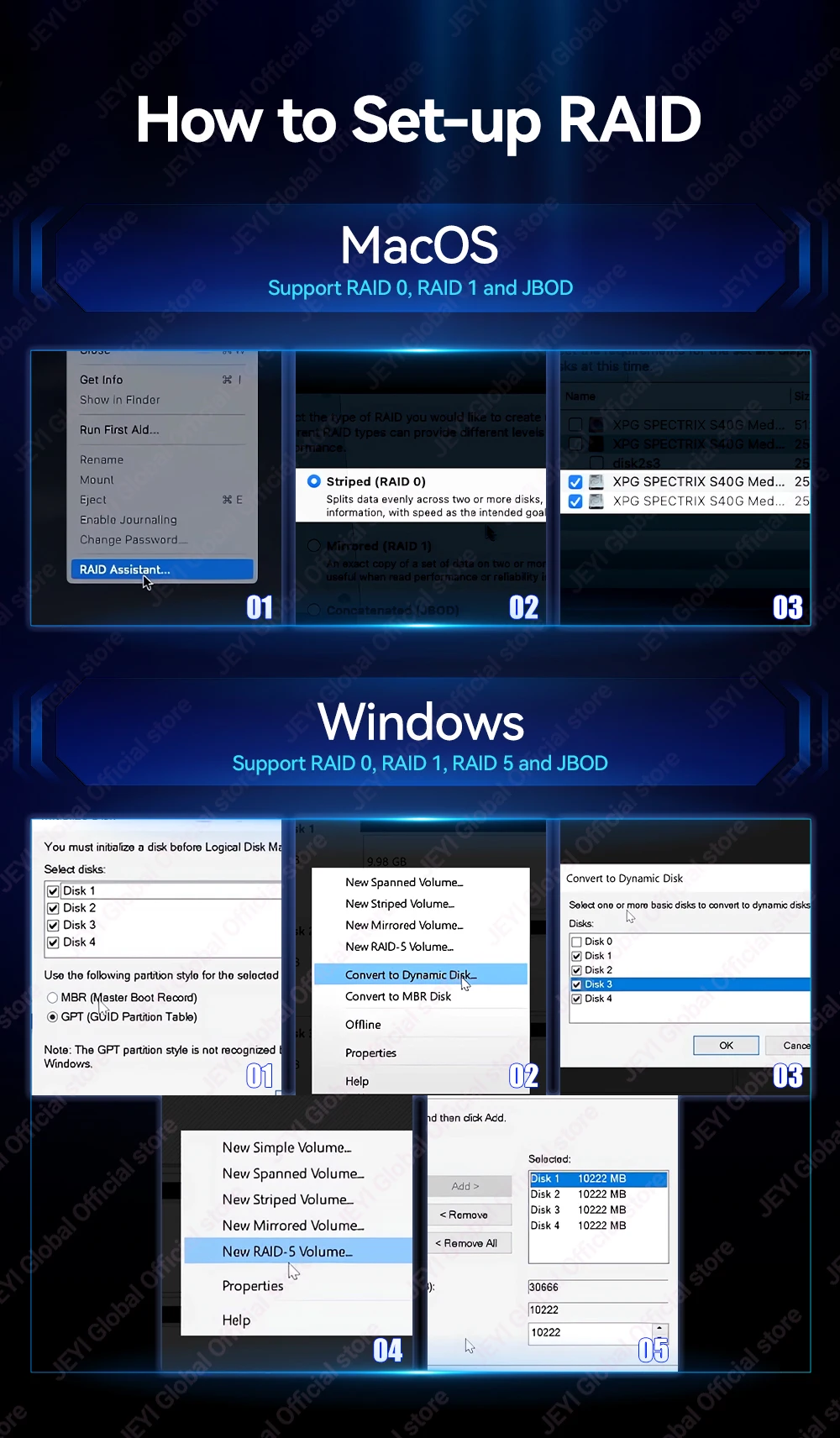
Task: Toggle checkbox of highlighted Disk 3 row
Action: point(577,984)
